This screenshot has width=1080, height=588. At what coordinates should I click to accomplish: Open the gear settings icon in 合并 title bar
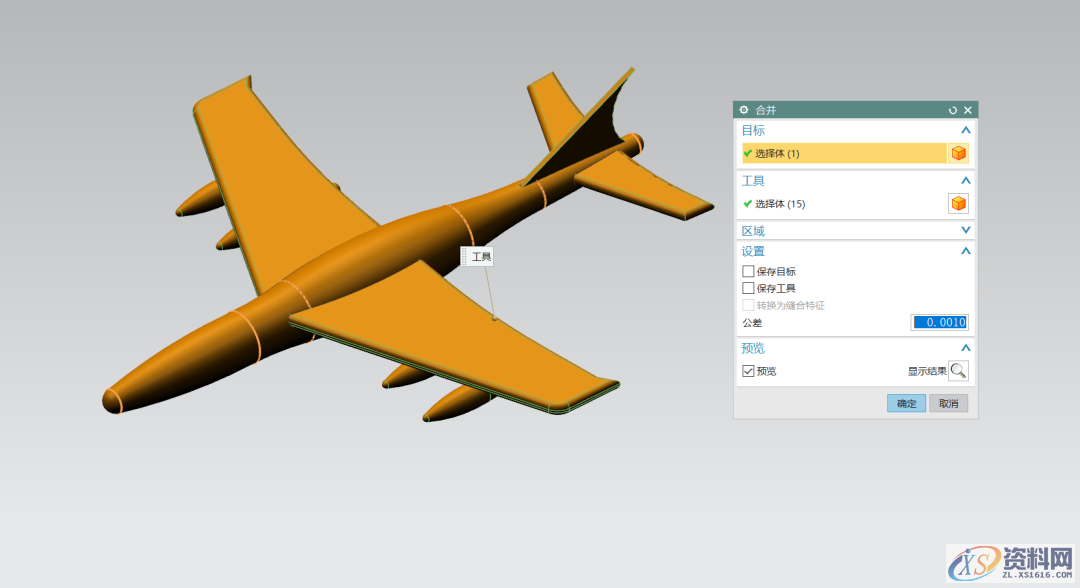click(744, 110)
